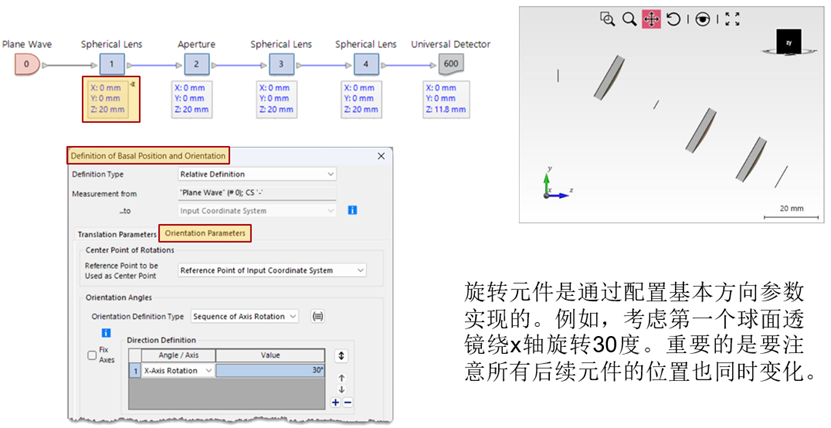Click the reverse order double-arrow button
Image resolution: width=831 pixels, height=428 pixels.
[x=341, y=356]
